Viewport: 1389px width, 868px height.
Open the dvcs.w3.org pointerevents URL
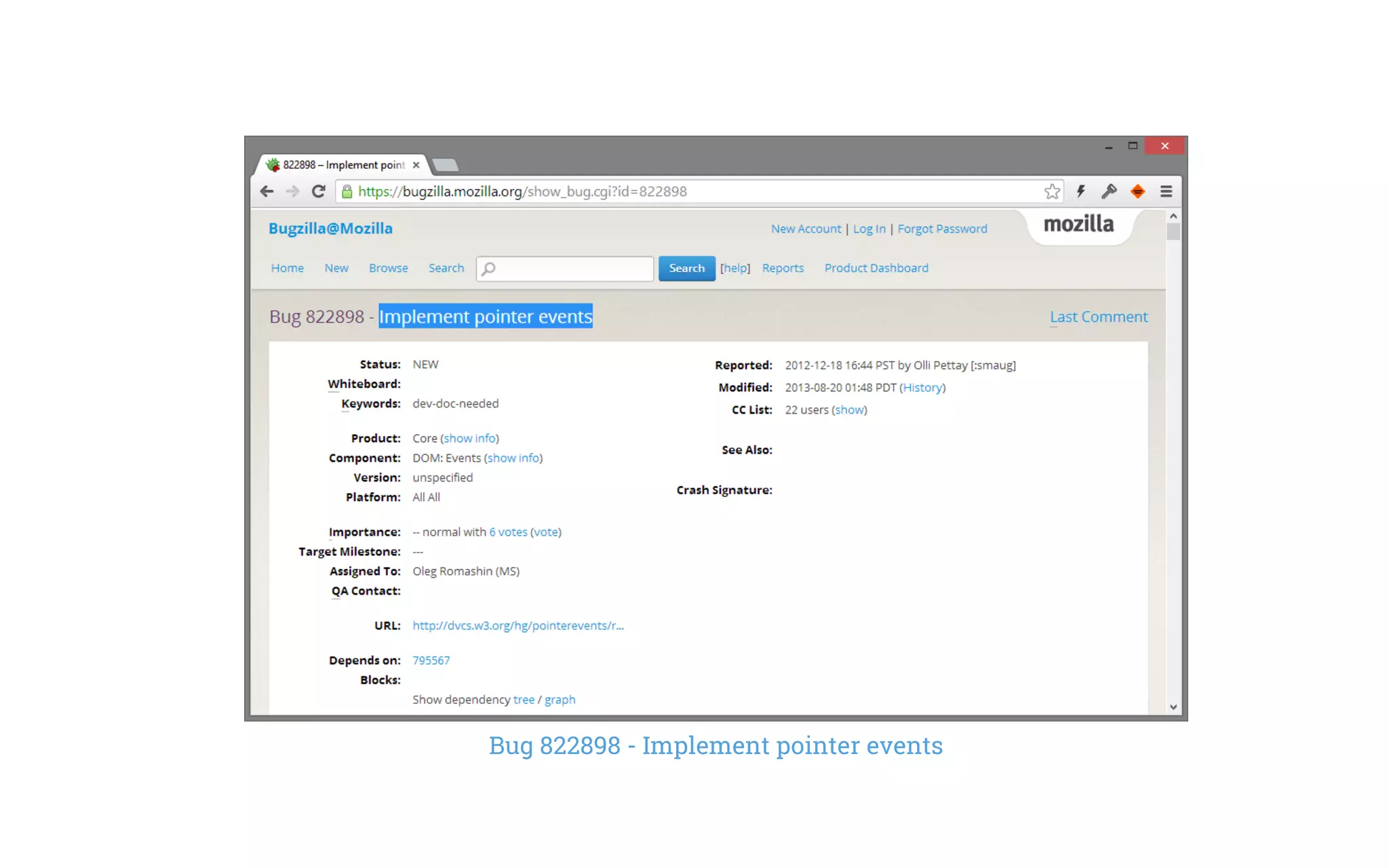point(518,625)
